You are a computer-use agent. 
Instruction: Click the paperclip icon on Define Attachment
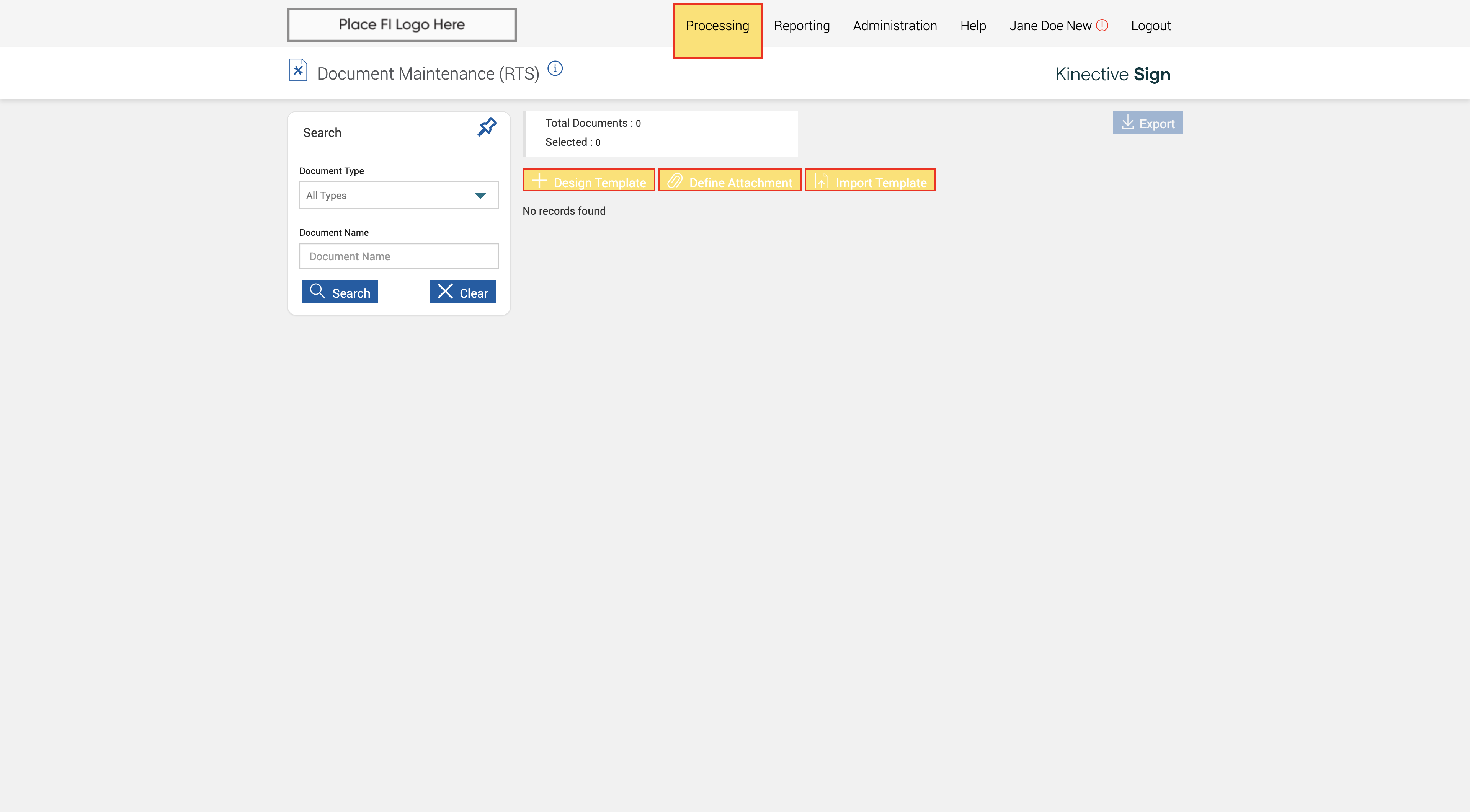(x=675, y=181)
